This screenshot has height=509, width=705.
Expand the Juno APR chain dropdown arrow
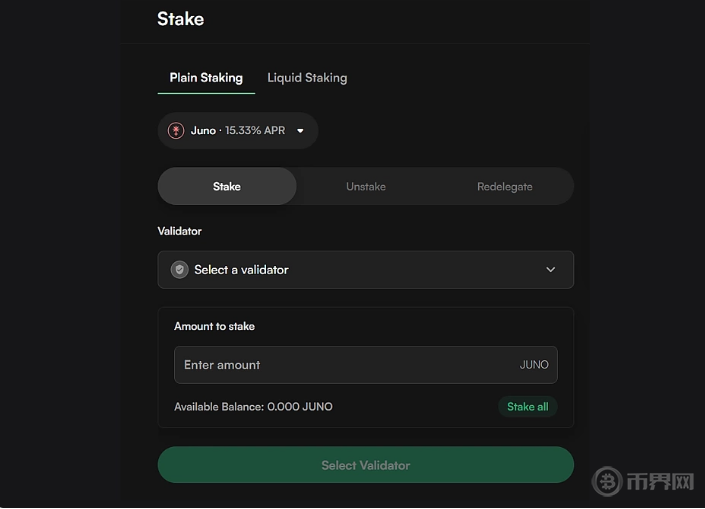(300, 131)
